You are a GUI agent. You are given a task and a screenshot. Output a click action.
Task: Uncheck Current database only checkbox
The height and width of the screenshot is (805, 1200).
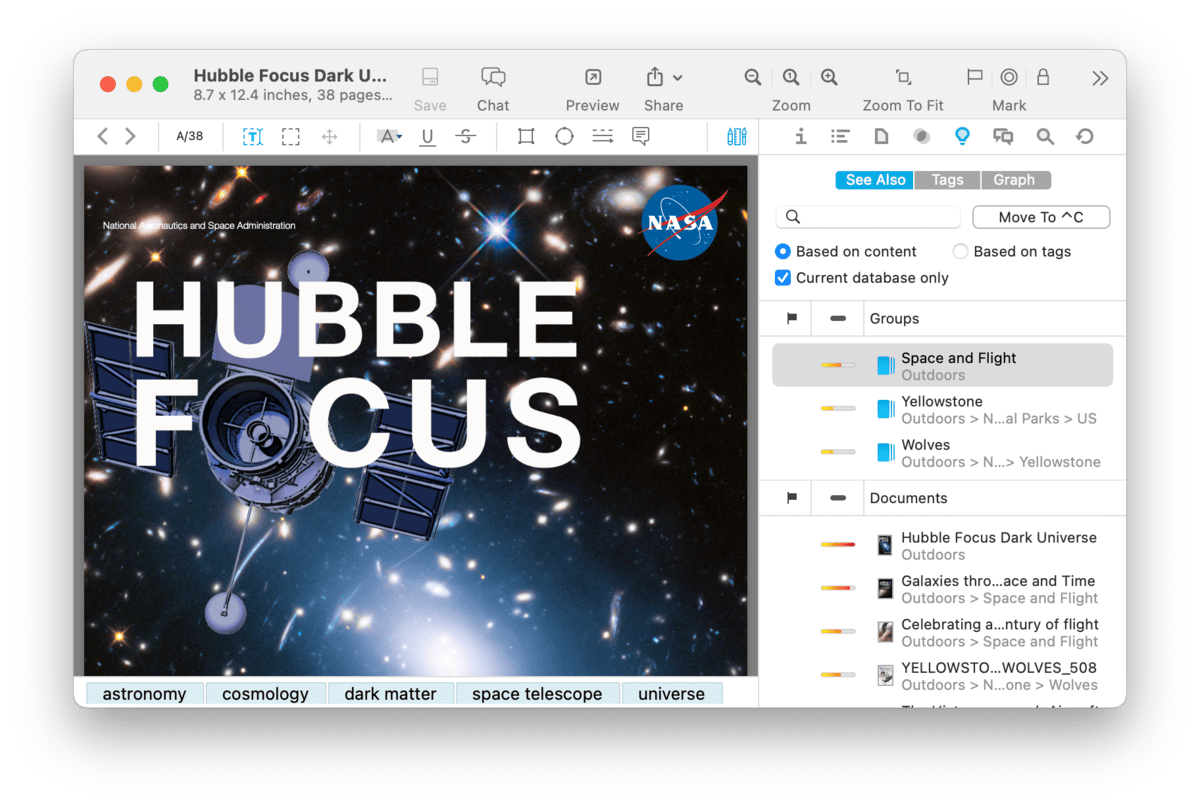pyautogui.click(x=783, y=278)
